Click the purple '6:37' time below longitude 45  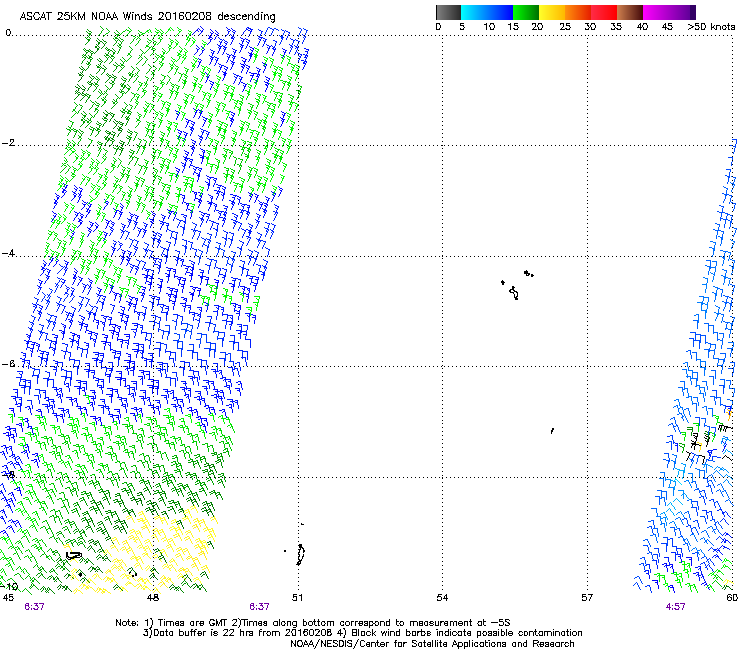(34, 607)
